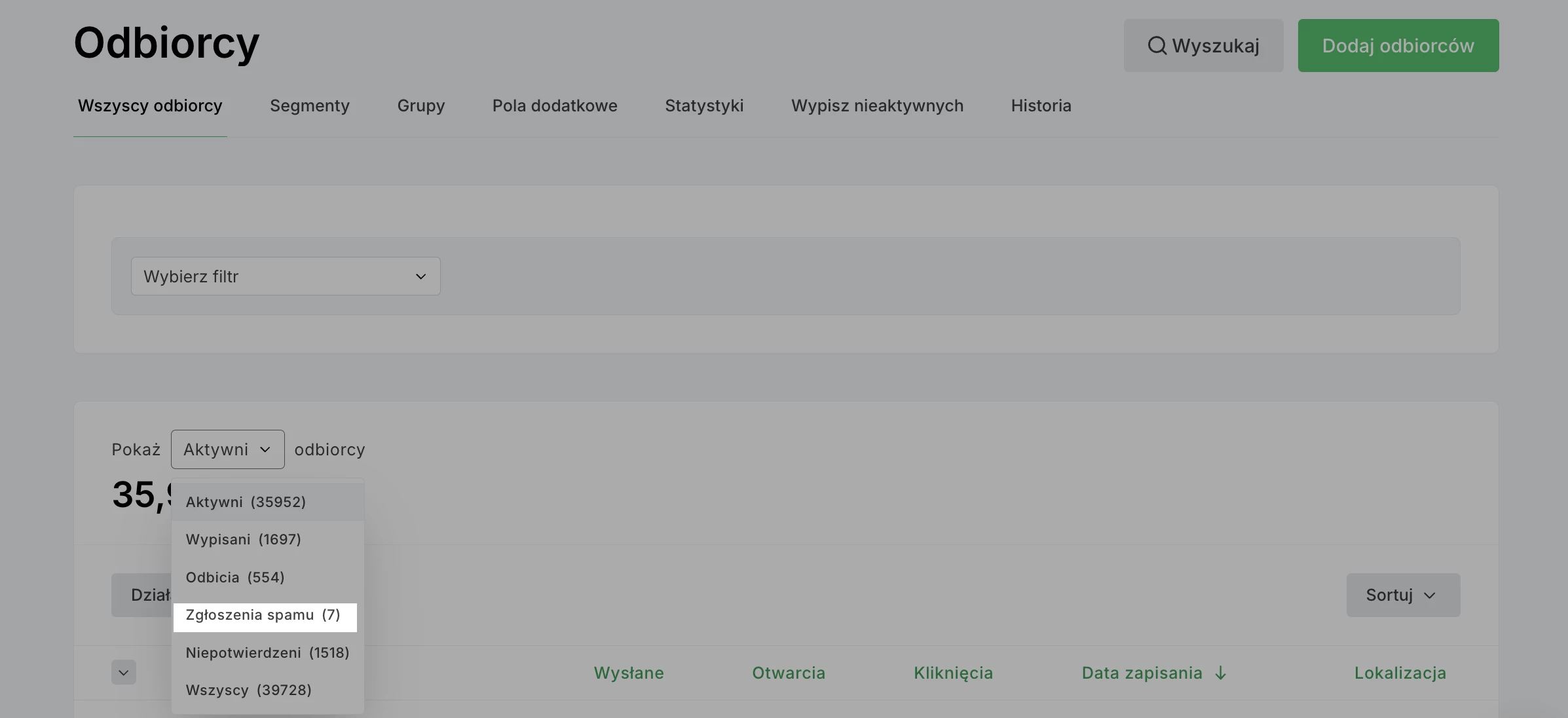Select Zgłoszenia spamu (7) option
1568x718 pixels.
tap(263, 615)
